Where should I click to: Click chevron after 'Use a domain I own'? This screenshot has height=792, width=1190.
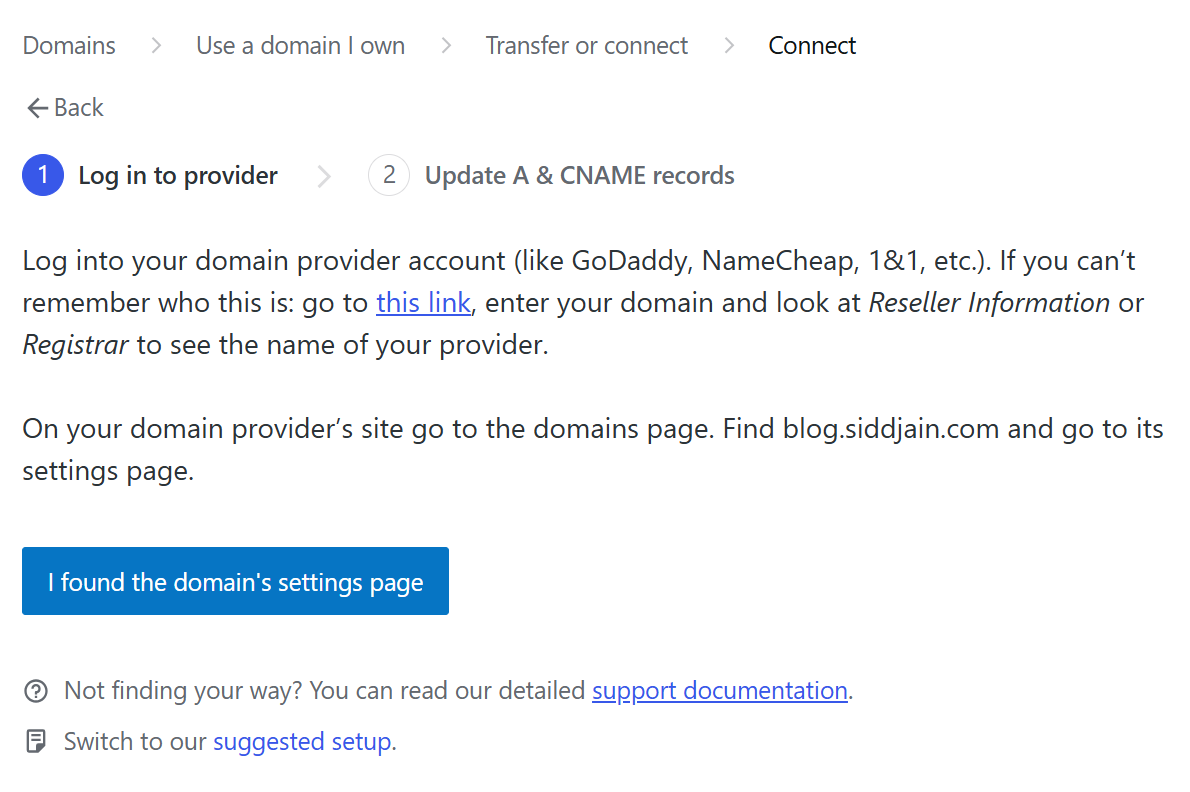(446, 46)
